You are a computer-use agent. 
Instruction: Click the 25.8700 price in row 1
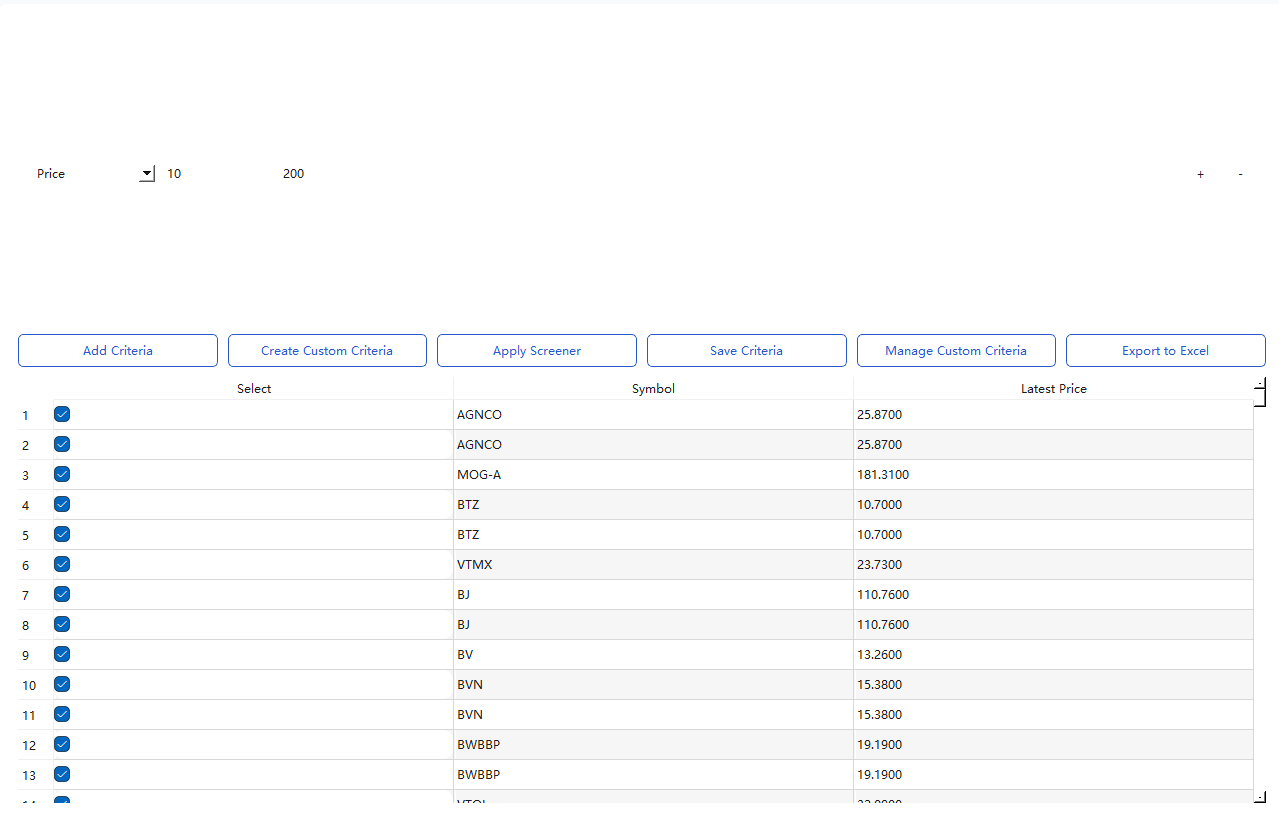[1053, 415]
